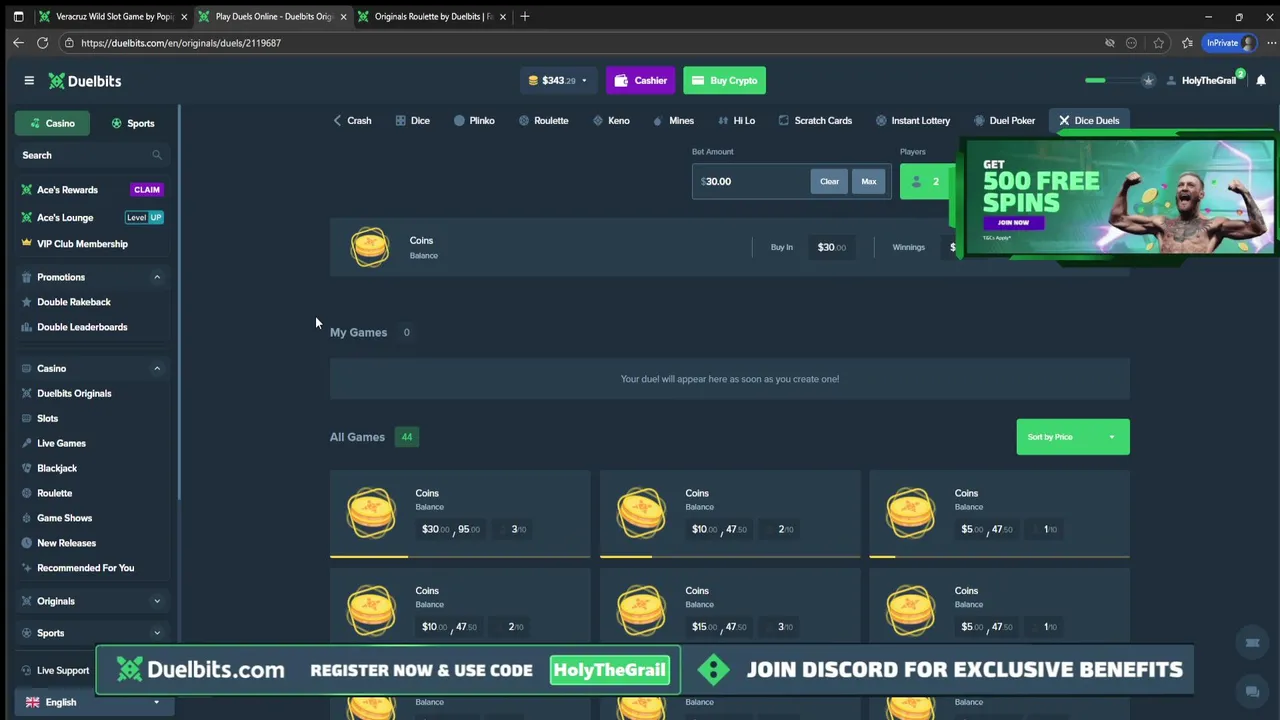
Task: Refresh the browser page
Action: [x=42, y=43]
